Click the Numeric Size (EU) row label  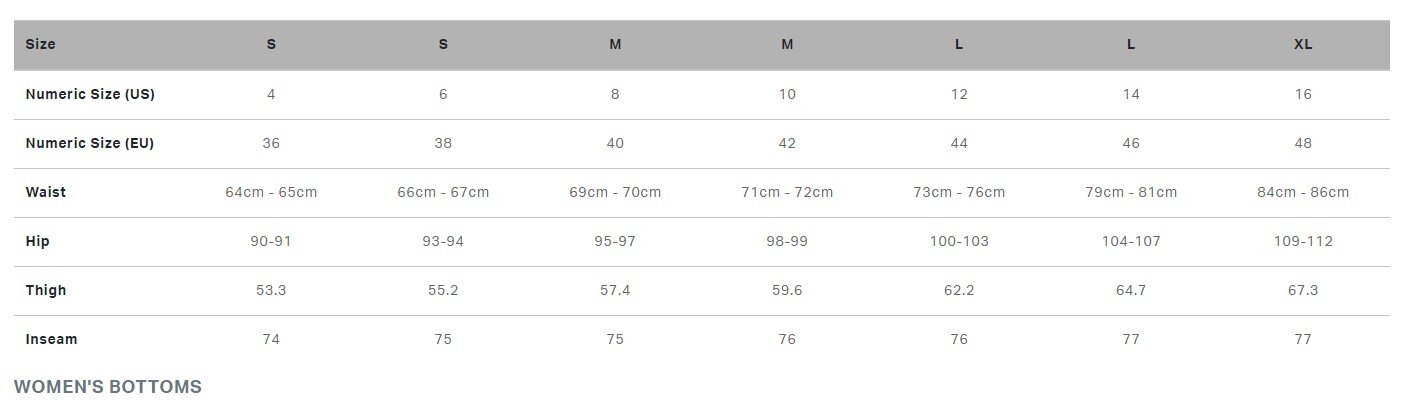90,143
